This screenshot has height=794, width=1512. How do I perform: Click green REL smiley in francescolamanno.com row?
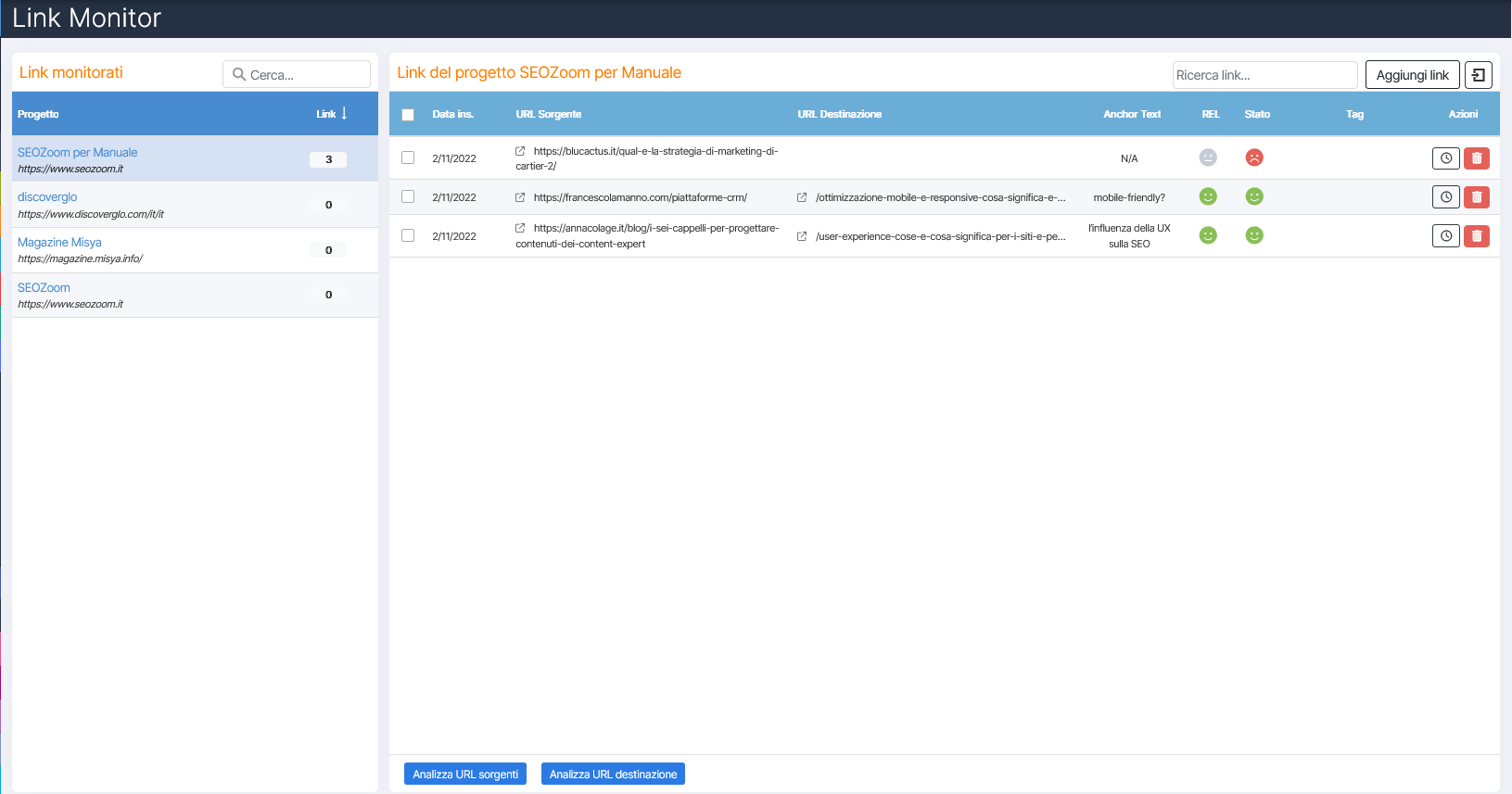point(1208,196)
